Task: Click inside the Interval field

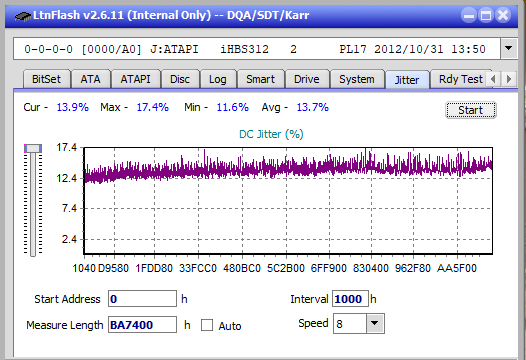Action: pos(350,299)
